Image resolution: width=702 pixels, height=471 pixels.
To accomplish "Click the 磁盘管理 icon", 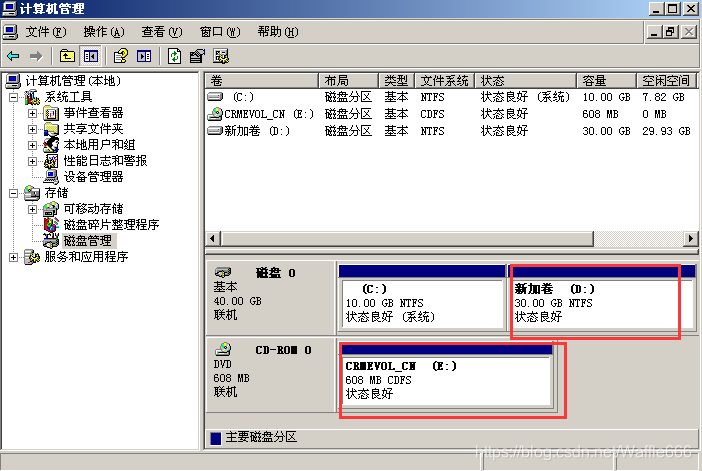I will click(x=51, y=240).
